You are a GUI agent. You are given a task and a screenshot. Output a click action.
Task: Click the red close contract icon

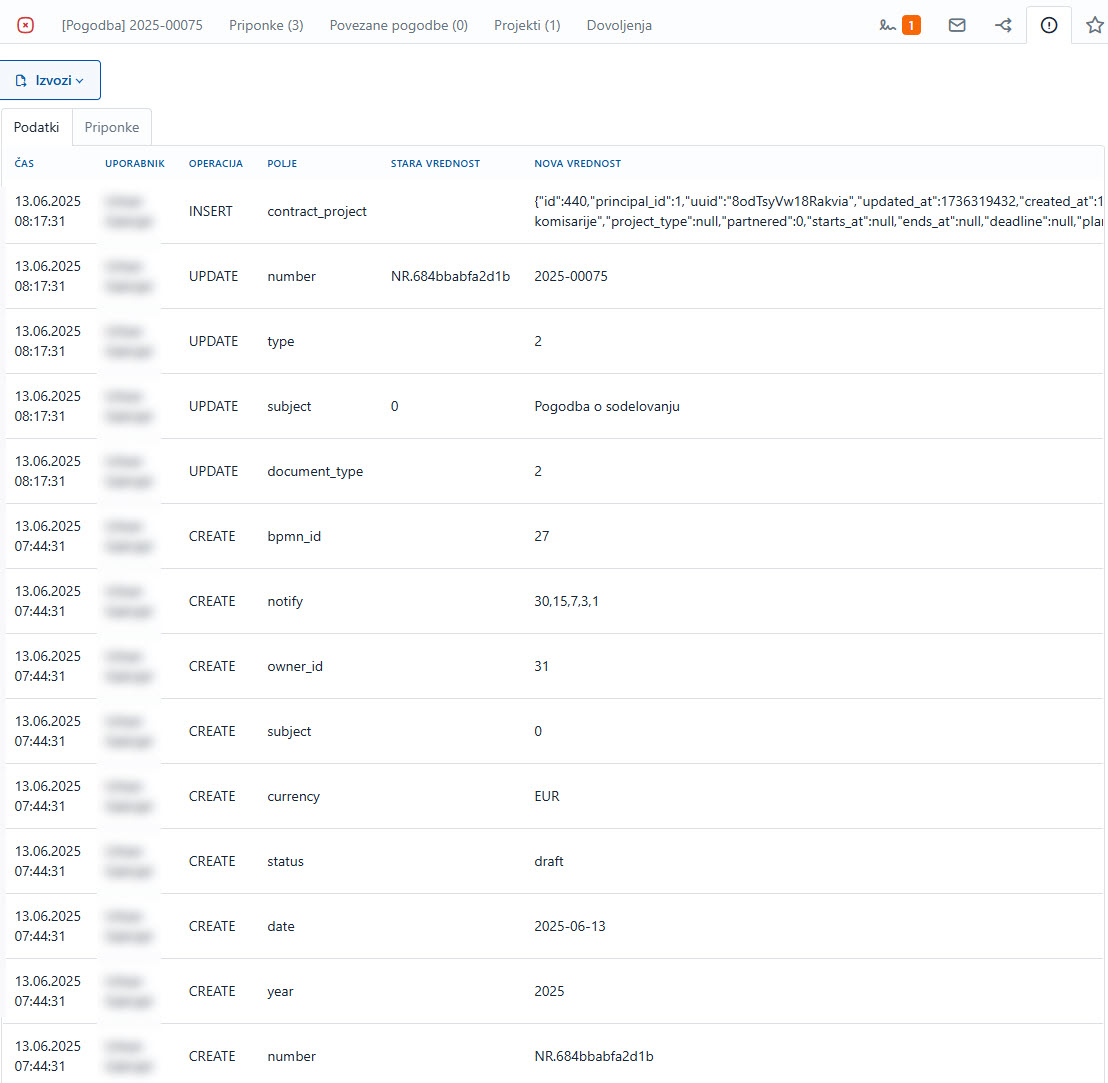(x=26, y=25)
